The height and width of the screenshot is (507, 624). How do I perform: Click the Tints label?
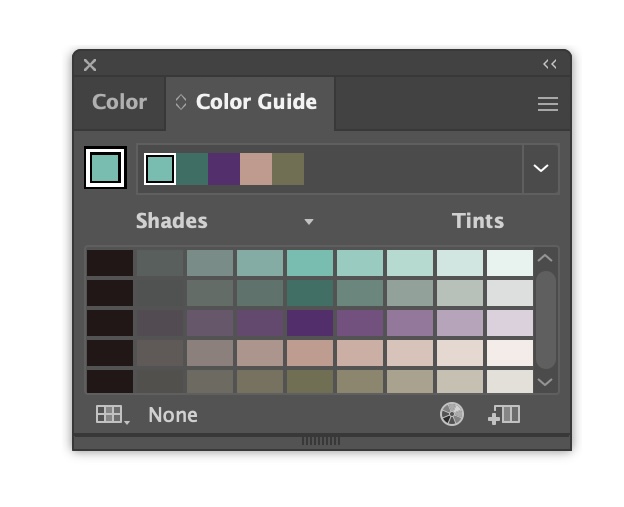[478, 221]
